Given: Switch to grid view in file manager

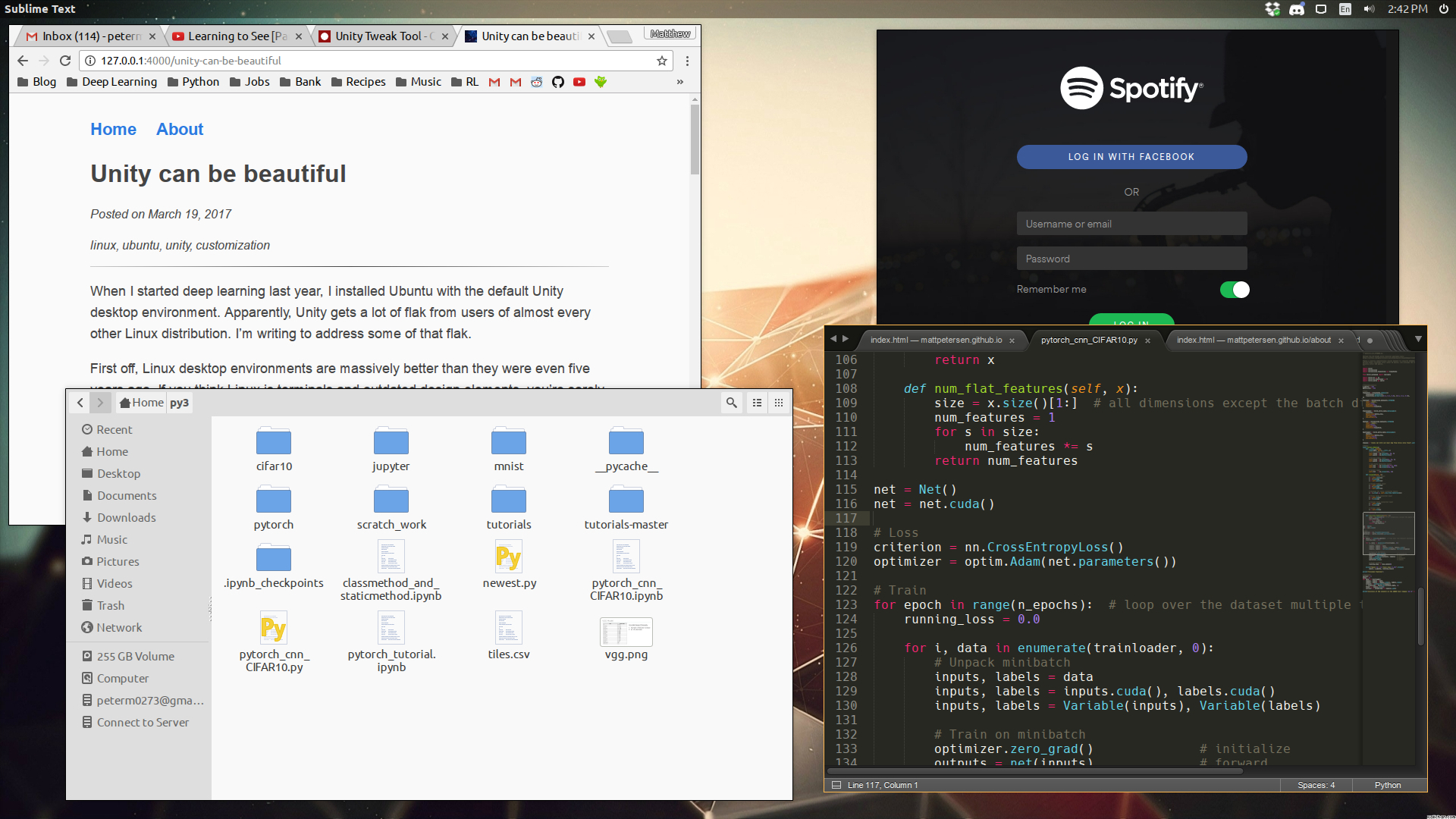Looking at the screenshot, I should point(778,403).
